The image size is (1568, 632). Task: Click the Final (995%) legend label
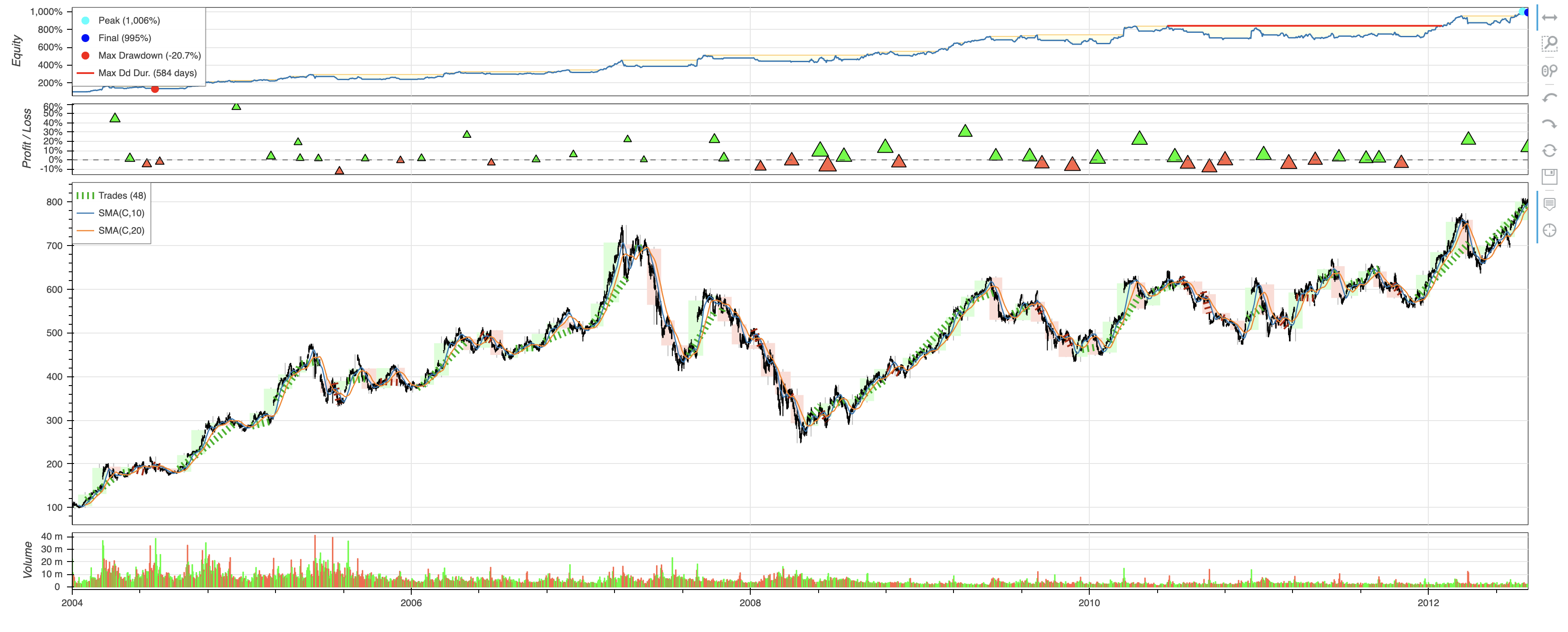pyautogui.click(x=124, y=38)
